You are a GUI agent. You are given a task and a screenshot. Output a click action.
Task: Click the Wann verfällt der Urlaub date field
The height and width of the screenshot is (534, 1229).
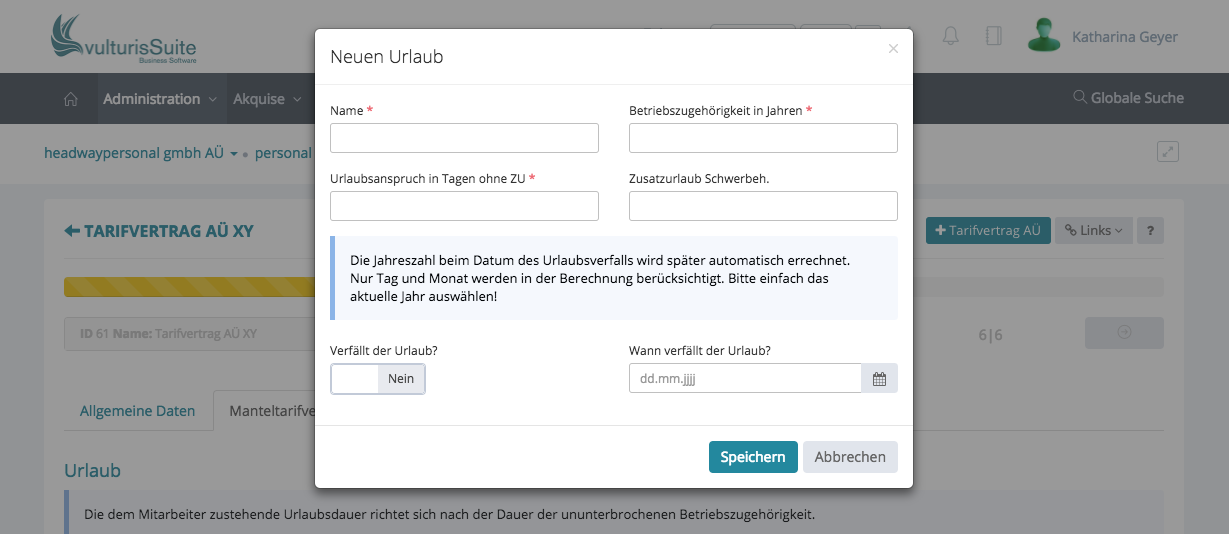tap(744, 379)
